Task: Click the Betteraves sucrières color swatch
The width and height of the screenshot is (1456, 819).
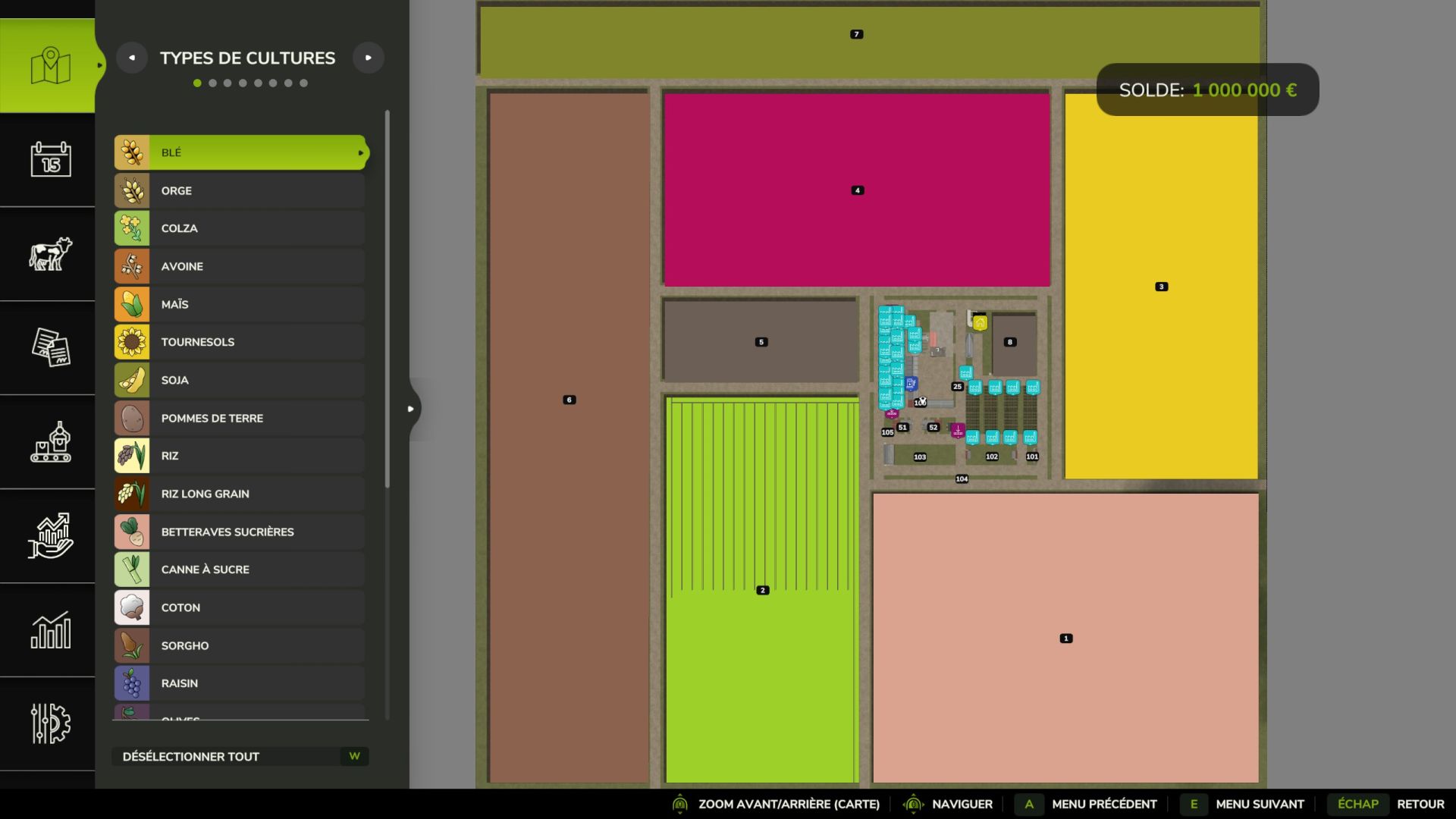Action: click(x=132, y=532)
